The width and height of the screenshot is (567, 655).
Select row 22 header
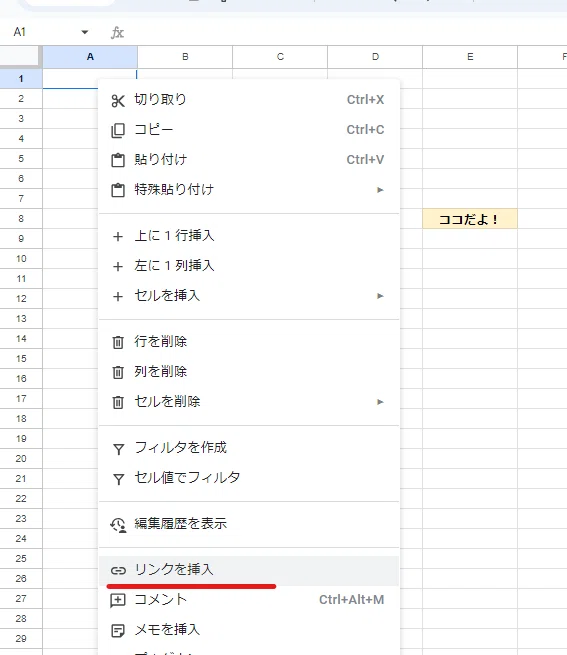click(x=21, y=498)
